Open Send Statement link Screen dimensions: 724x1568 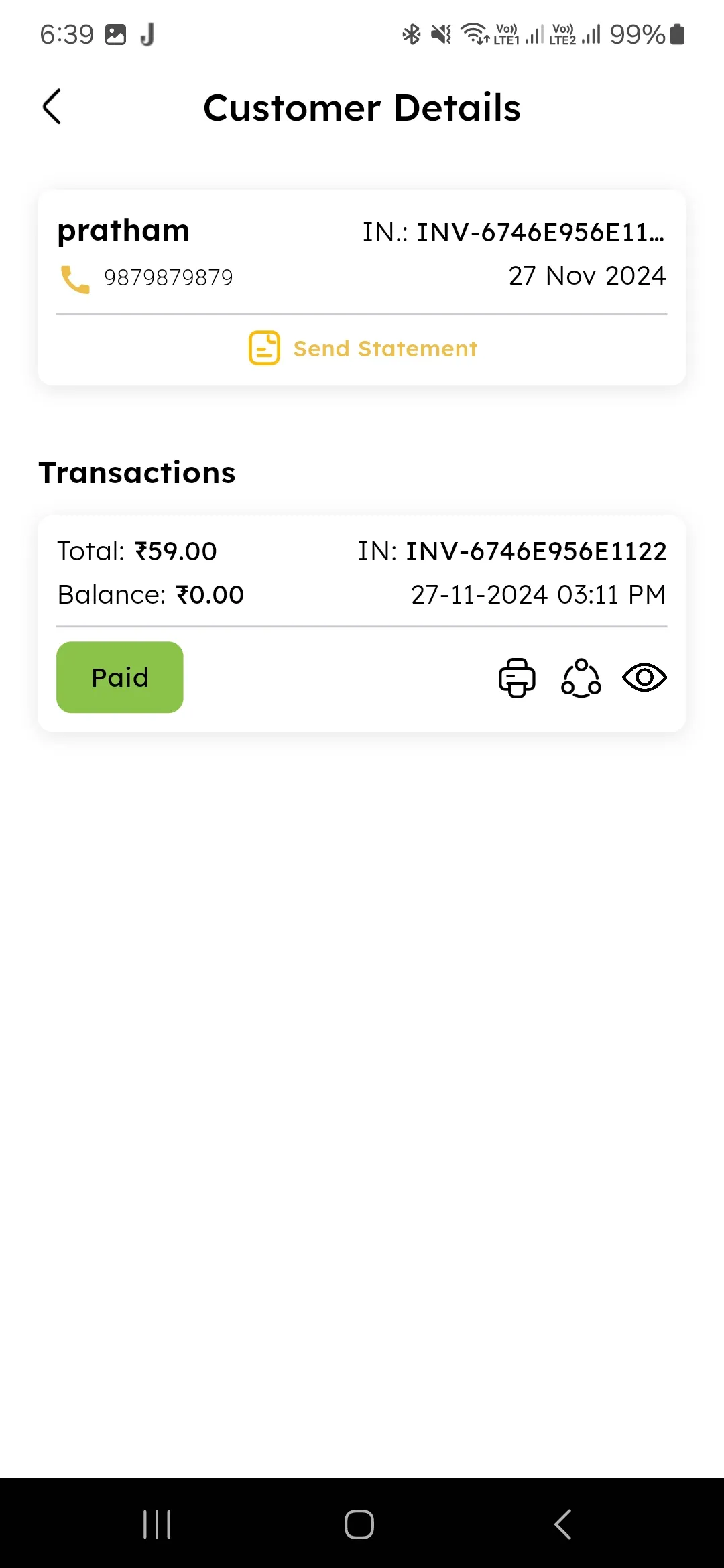(x=385, y=348)
